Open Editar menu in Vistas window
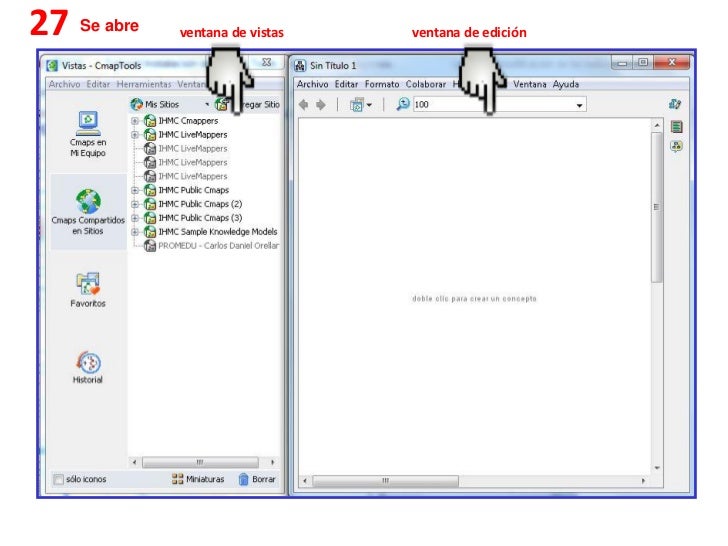This screenshot has height=546, width=728. coord(98,84)
